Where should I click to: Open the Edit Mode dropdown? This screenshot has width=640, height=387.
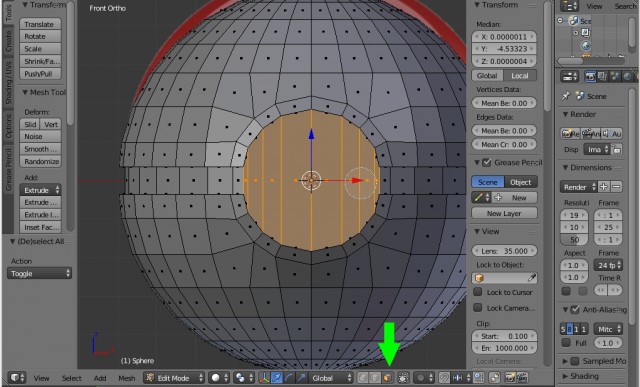point(174,378)
